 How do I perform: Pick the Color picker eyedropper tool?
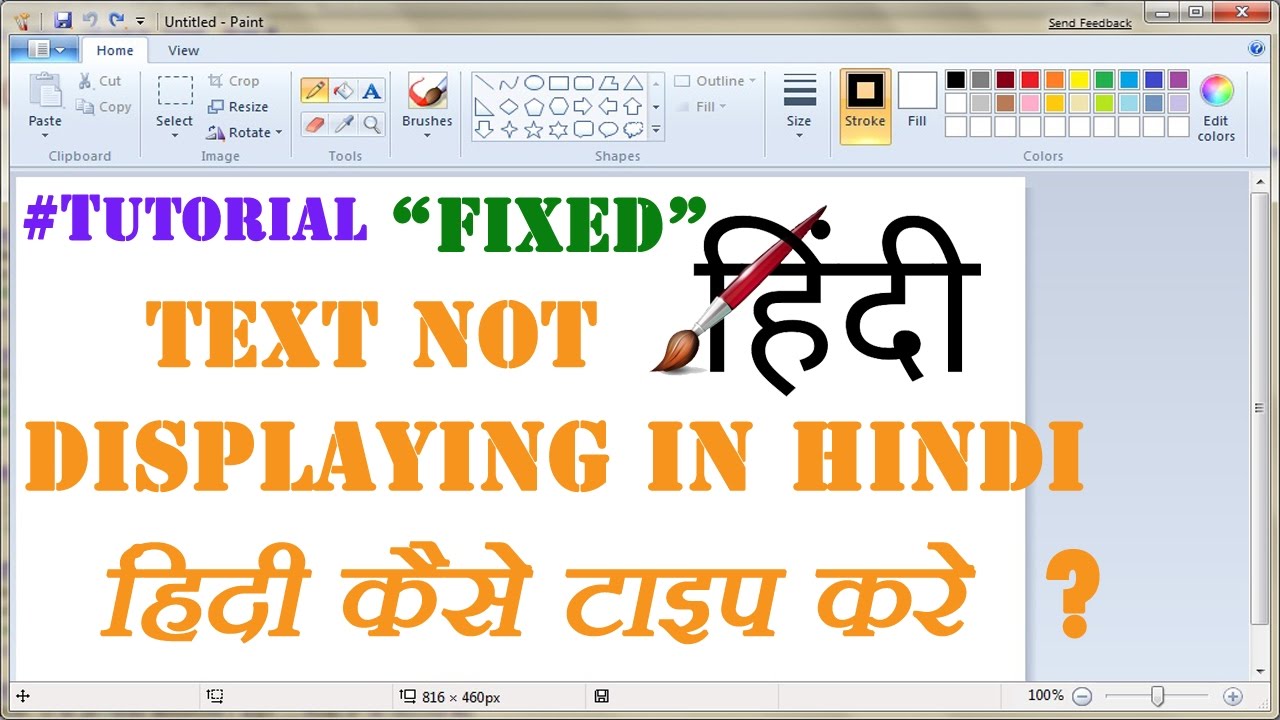coord(343,124)
